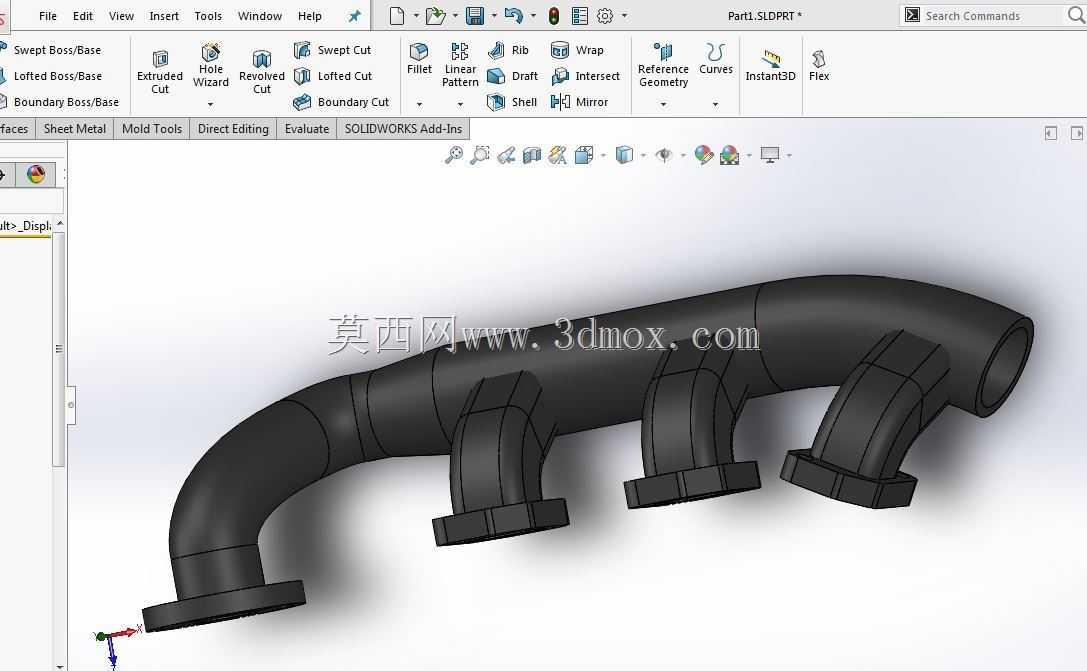Viewport: 1087px width, 671px height.
Task: Click the Section View icon
Action: 532,155
